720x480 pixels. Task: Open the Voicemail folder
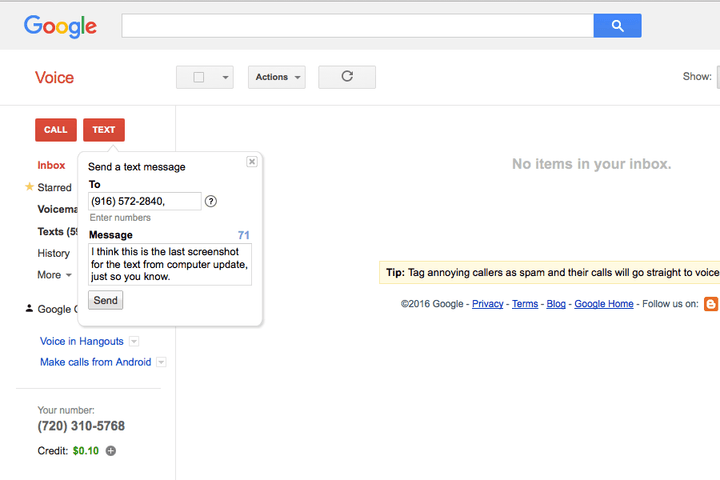pyautogui.click(x=57, y=209)
